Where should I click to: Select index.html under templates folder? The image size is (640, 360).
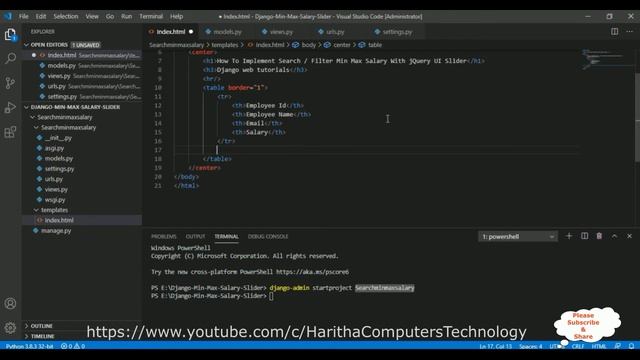tap(82, 220)
